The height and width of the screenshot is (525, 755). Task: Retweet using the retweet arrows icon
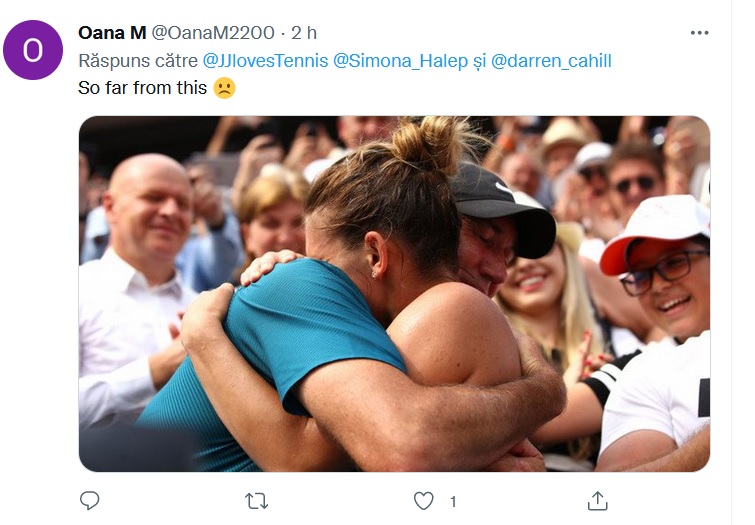coord(257,501)
